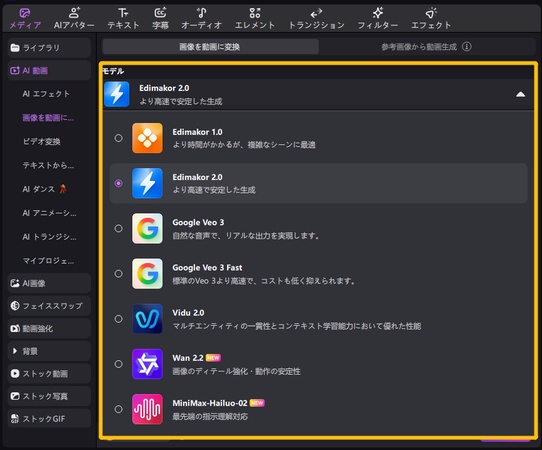Click the orange Edimakor 1.0 model icon
Viewport: 542px width, 450px height.
point(147,138)
